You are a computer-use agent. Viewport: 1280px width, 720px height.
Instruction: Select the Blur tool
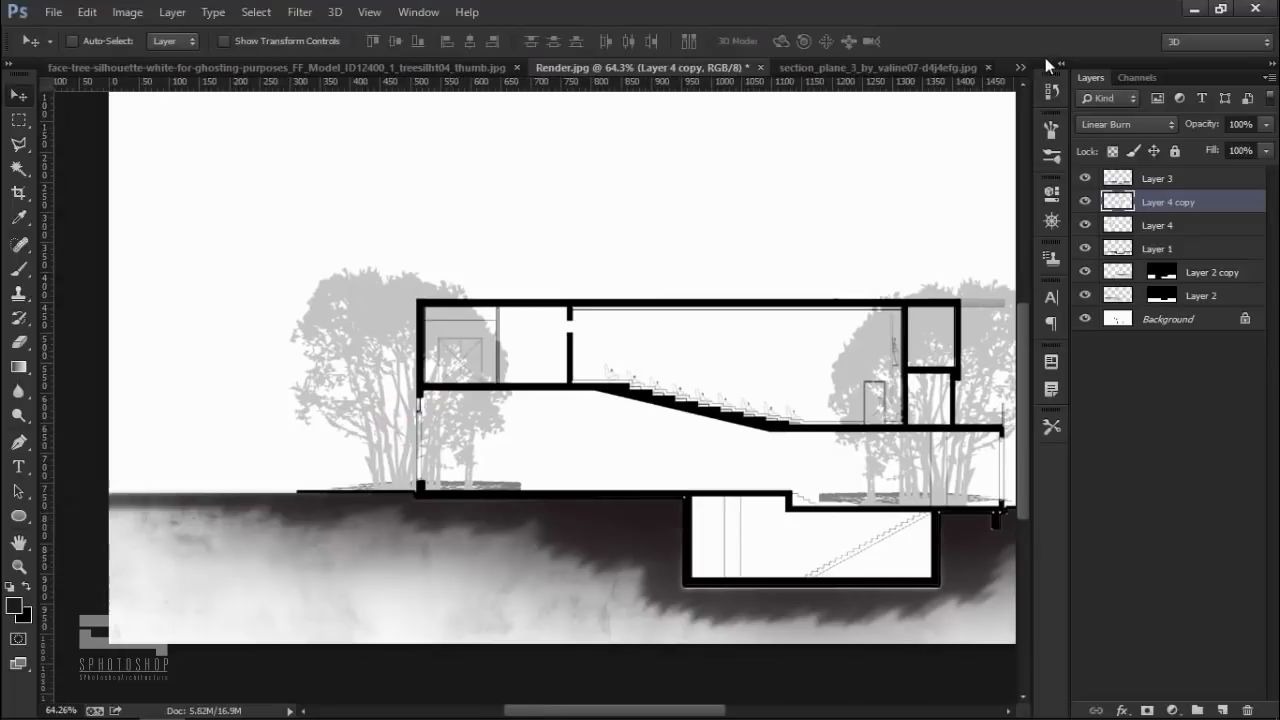[19, 392]
